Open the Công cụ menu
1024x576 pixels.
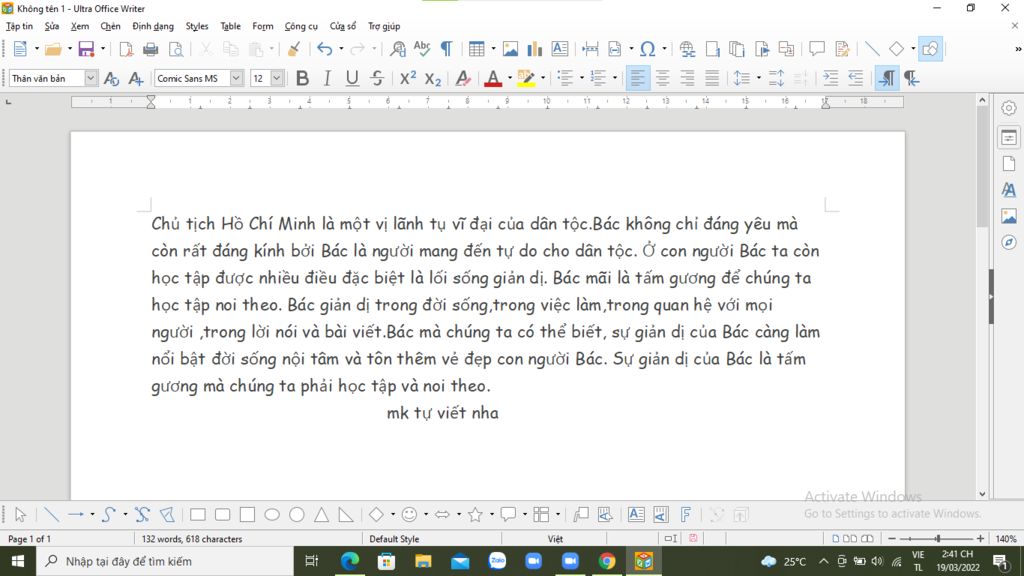[x=301, y=26]
